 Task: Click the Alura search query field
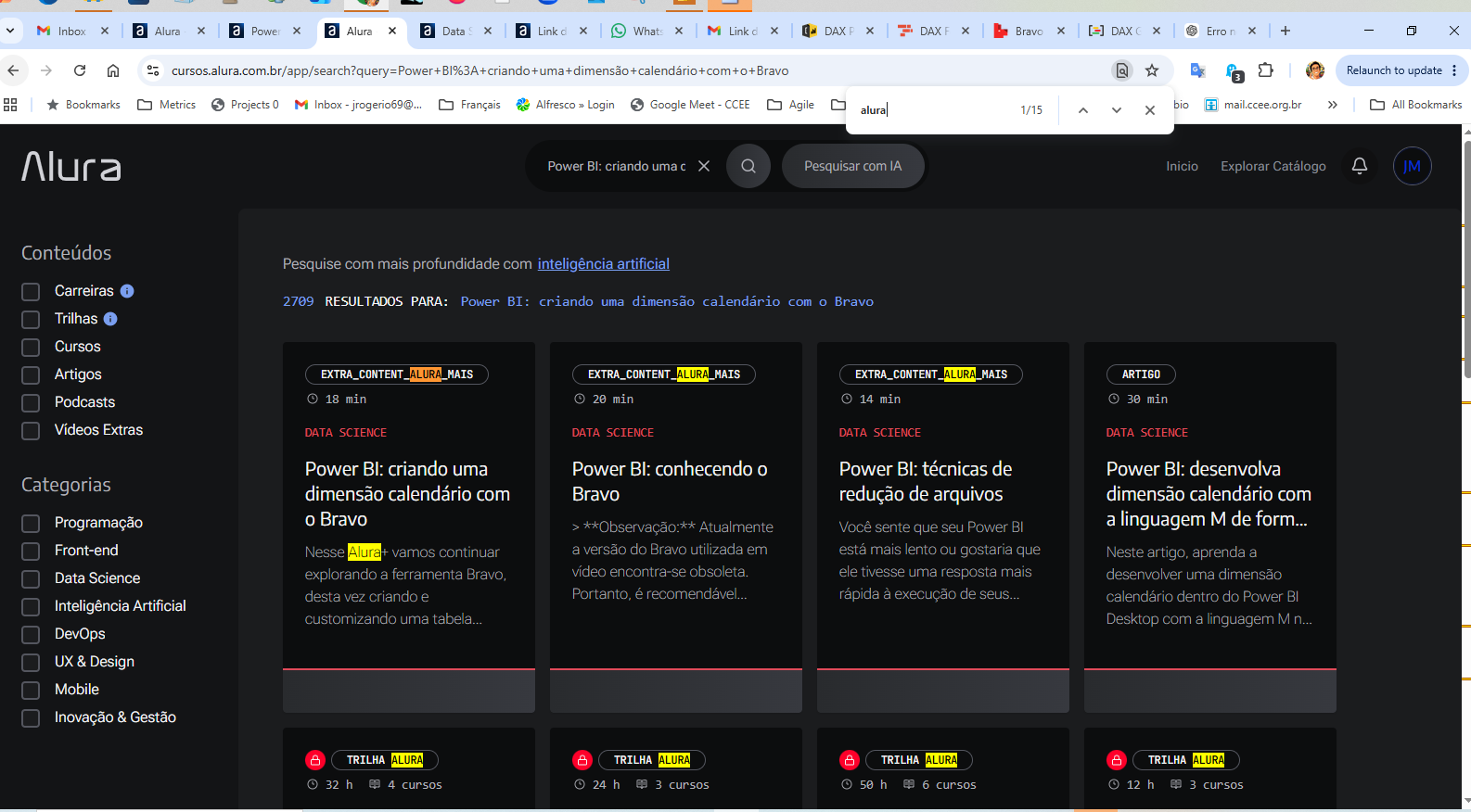(x=616, y=166)
